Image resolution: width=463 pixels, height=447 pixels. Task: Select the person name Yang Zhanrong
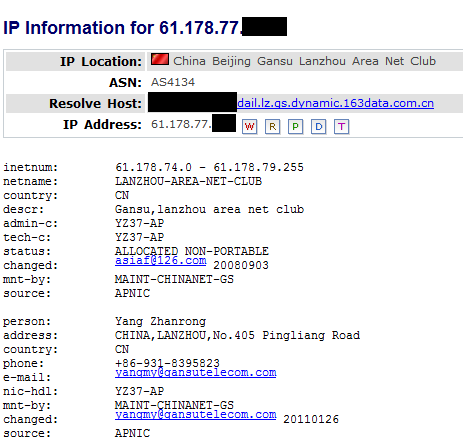coord(160,321)
